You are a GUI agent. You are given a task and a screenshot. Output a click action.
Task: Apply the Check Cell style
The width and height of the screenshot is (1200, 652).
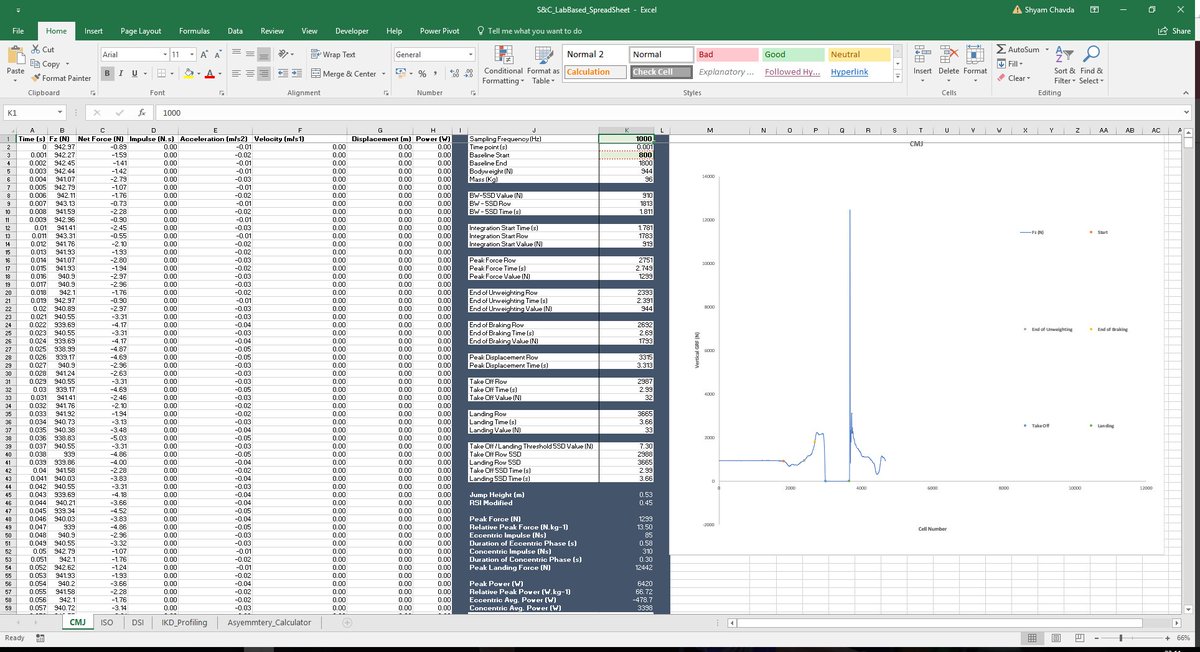pyautogui.click(x=659, y=72)
